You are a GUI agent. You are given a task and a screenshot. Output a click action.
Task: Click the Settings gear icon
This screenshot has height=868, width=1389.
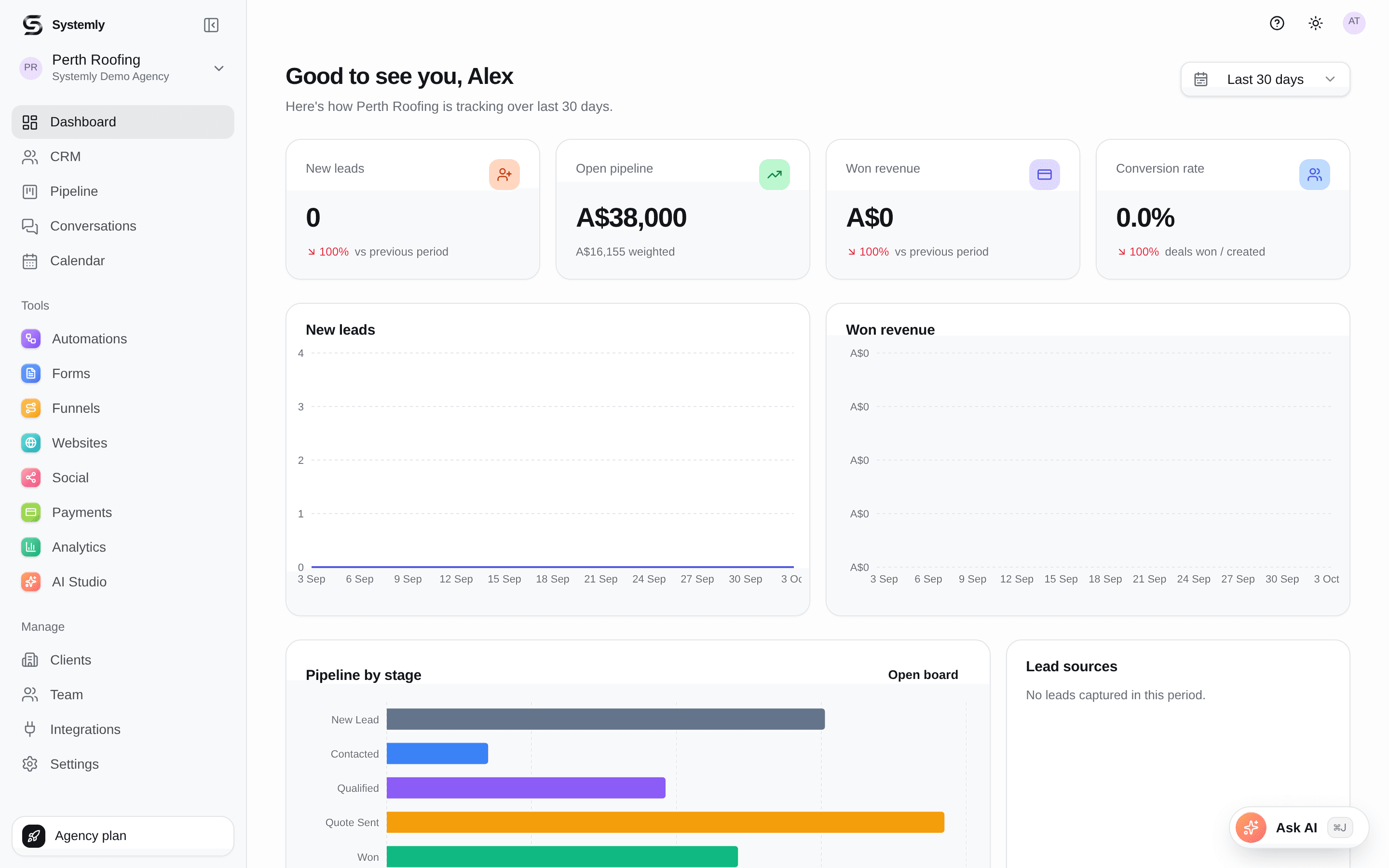click(30, 764)
